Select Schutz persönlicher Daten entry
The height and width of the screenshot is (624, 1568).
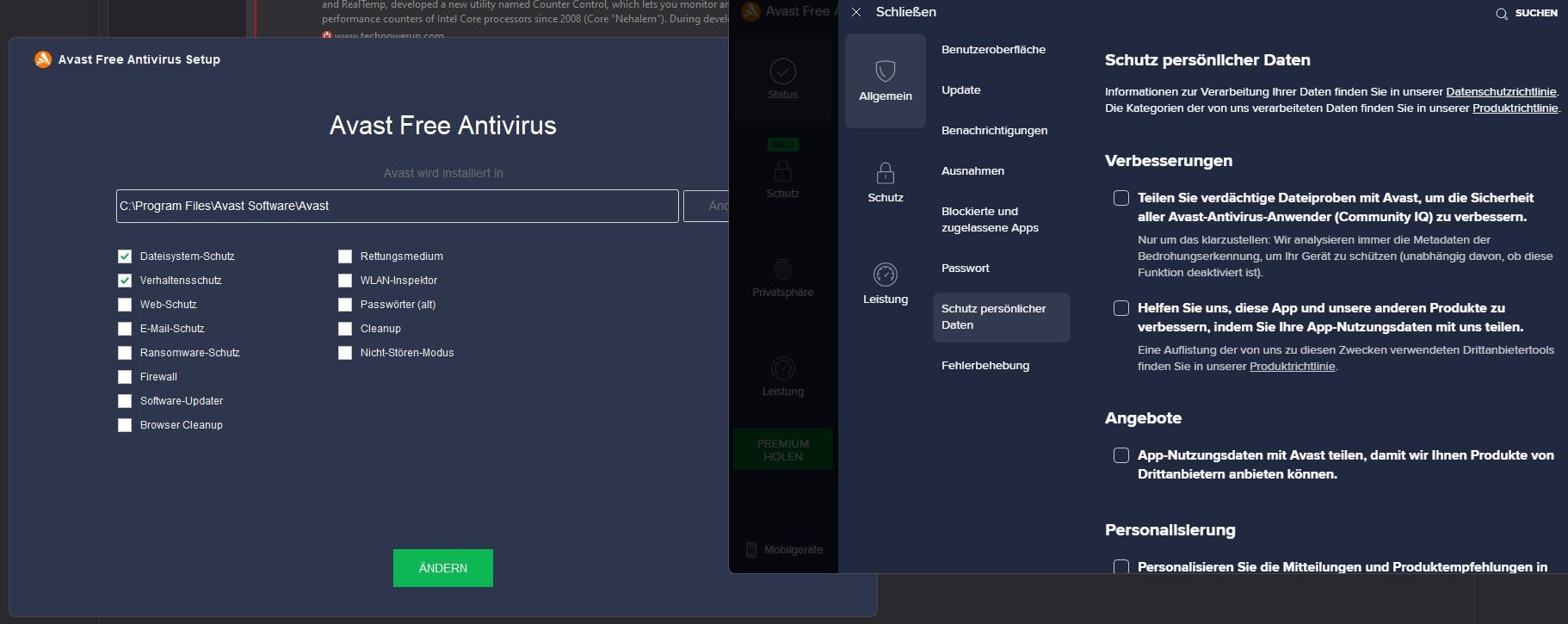(1002, 317)
